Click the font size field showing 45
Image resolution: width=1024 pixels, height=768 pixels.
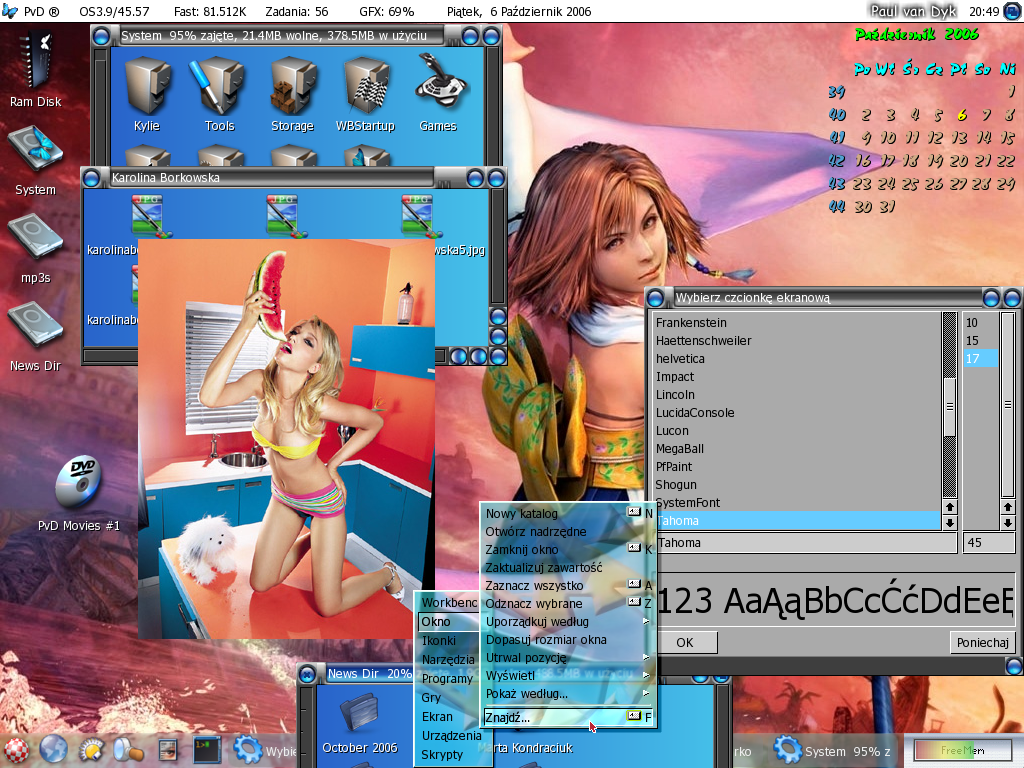click(989, 543)
